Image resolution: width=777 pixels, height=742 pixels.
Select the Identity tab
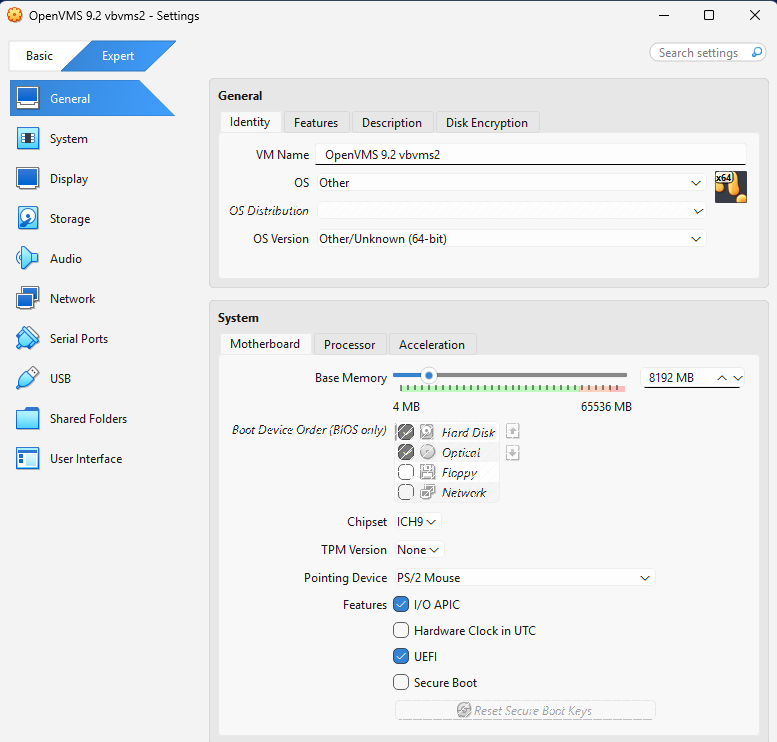point(250,122)
